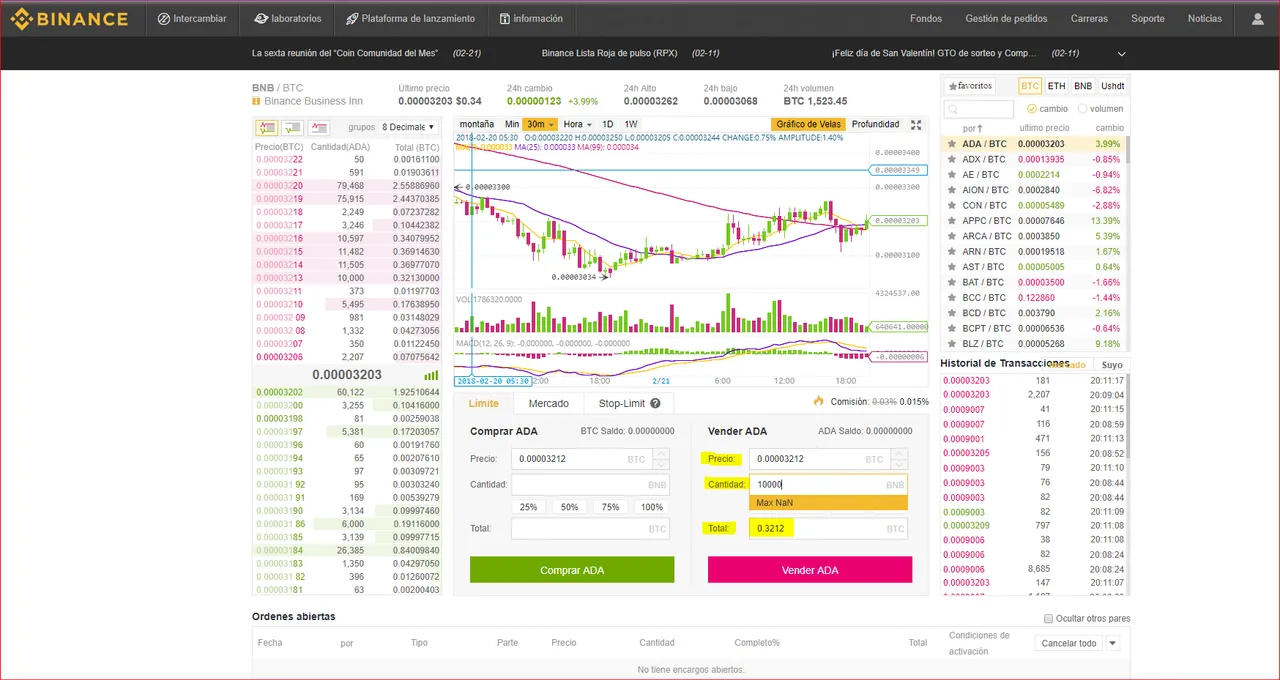
Task: Click the Vender ADA button
Action: pyautogui.click(x=810, y=570)
